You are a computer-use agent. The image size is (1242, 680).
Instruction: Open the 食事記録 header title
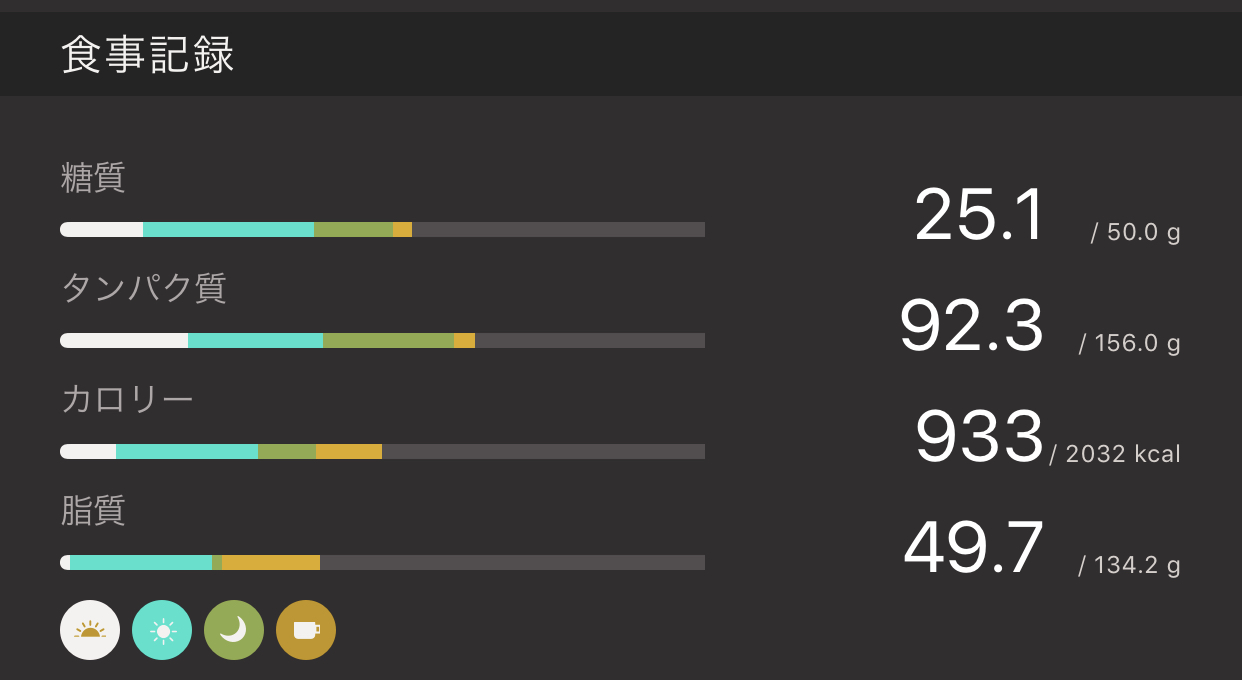(x=148, y=56)
